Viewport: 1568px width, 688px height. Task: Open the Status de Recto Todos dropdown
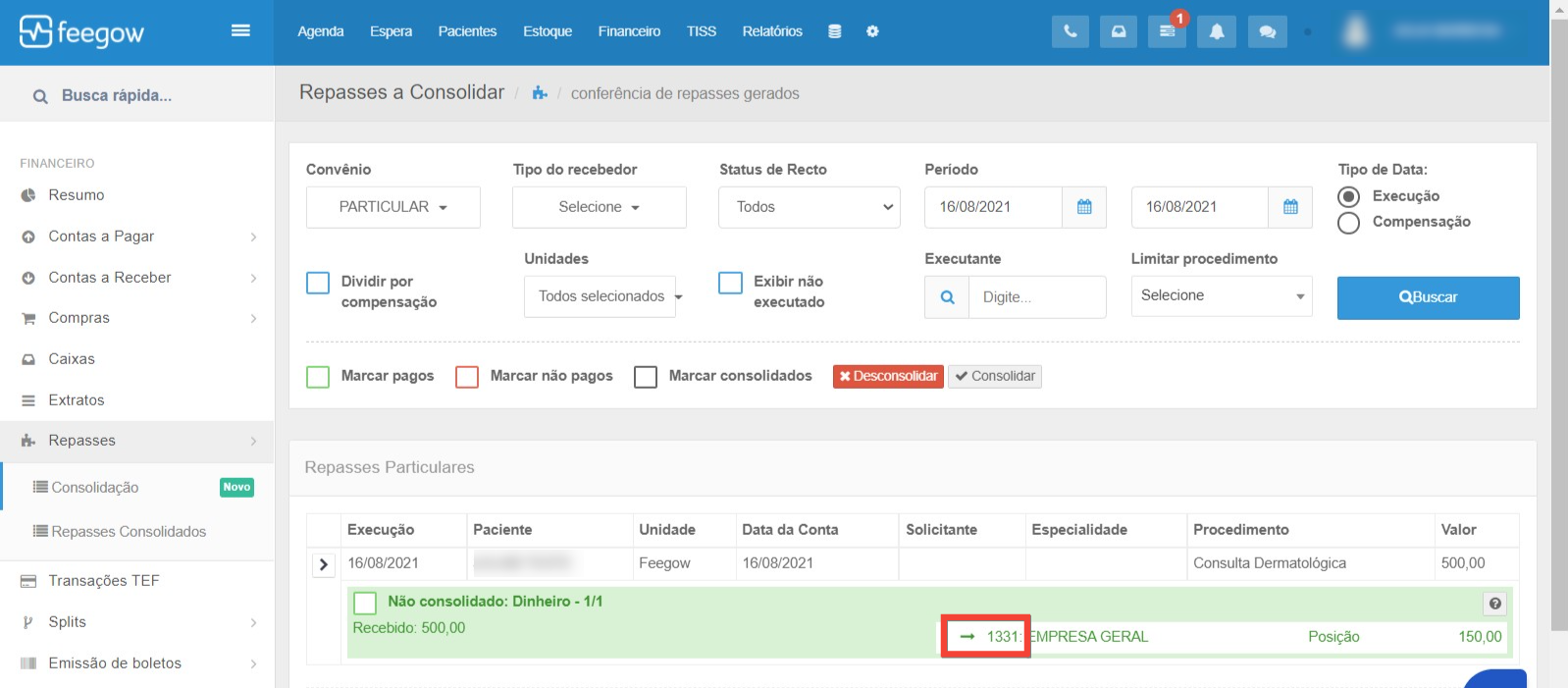810,207
